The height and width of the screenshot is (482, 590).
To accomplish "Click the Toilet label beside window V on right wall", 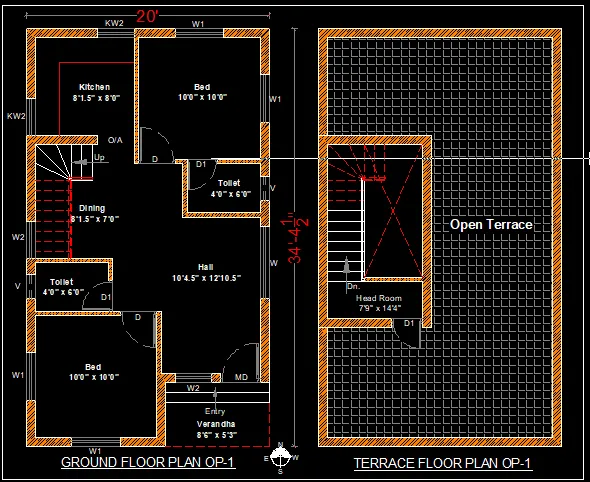I will (x=229, y=183).
